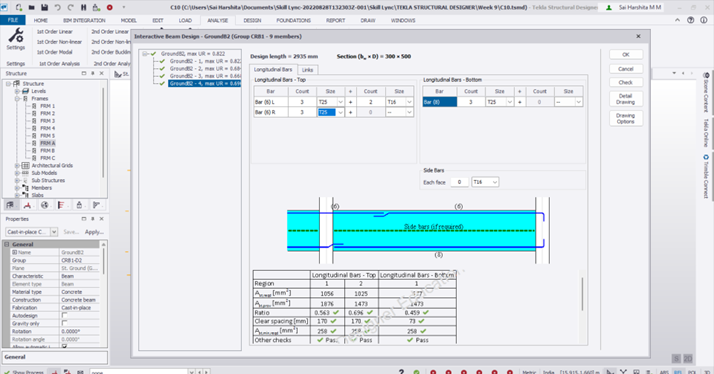Open Bar (8) bottom size T25 dropdown
This screenshot has height=374, width=714.
pyautogui.click(x=510, y=102)
